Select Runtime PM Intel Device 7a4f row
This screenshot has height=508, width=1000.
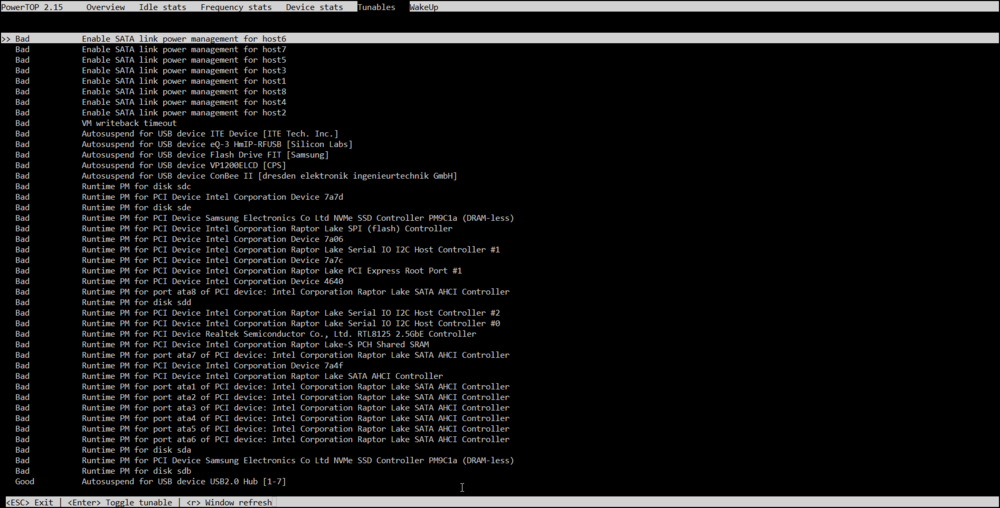(x=179, y=365)
